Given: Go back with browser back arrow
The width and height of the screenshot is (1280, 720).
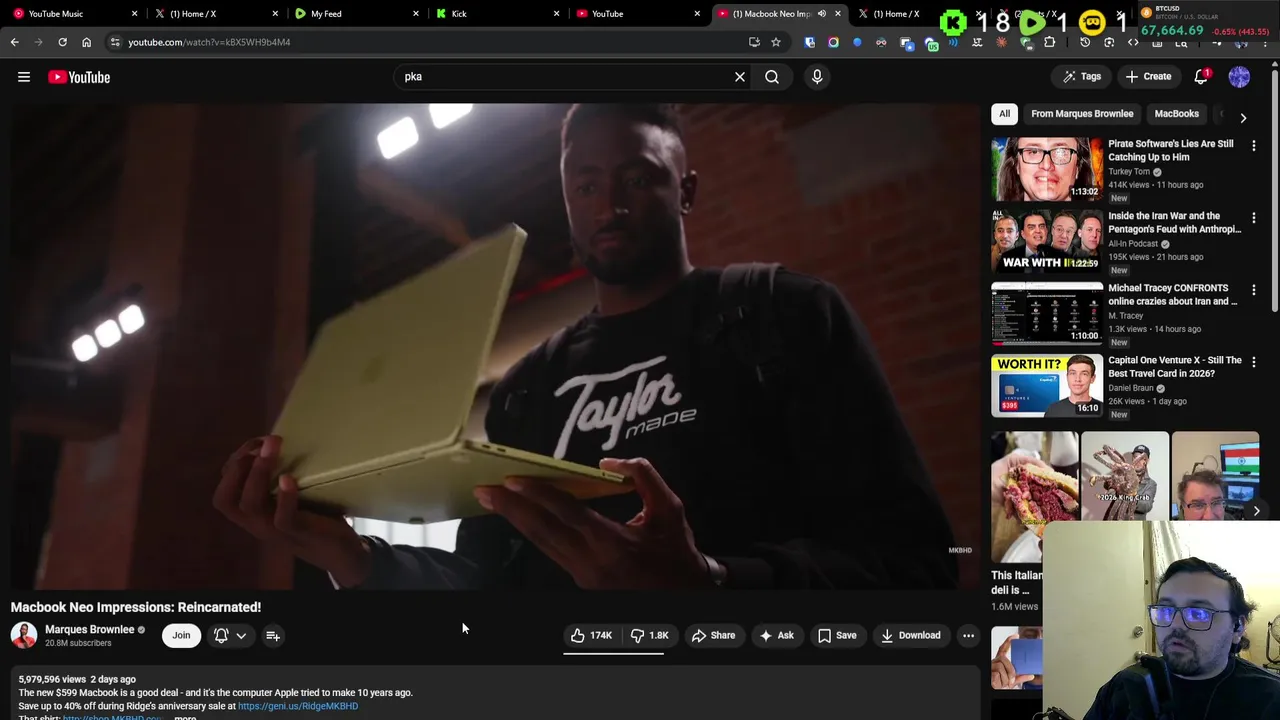Looking at the screenshot, I should (x=14, y=42).
